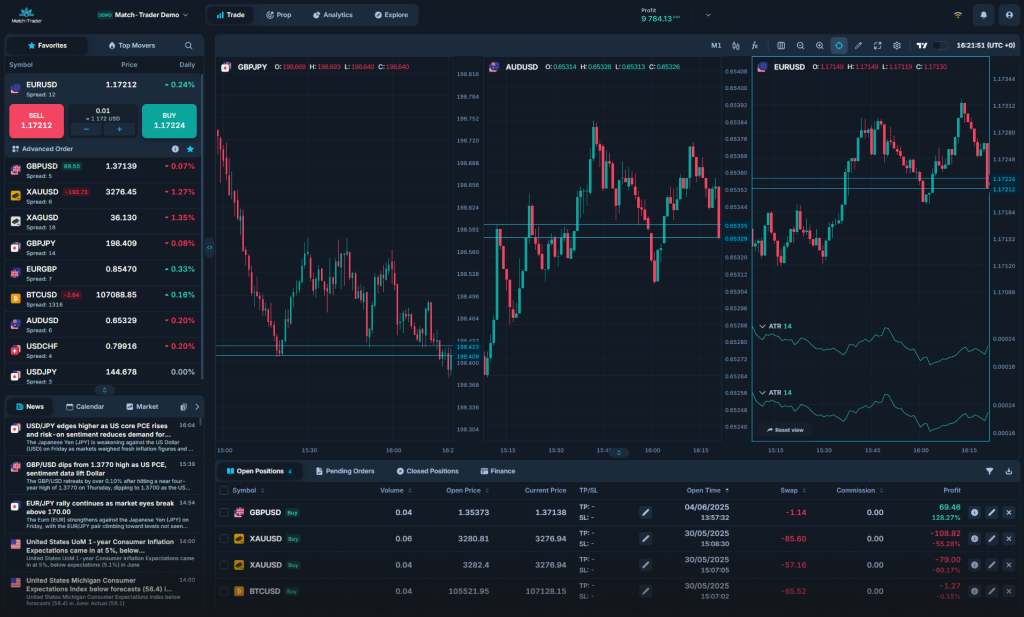The image size is (1024, 617).
Task: Show info for the GBPUSD position
Action: pos(974,513)
